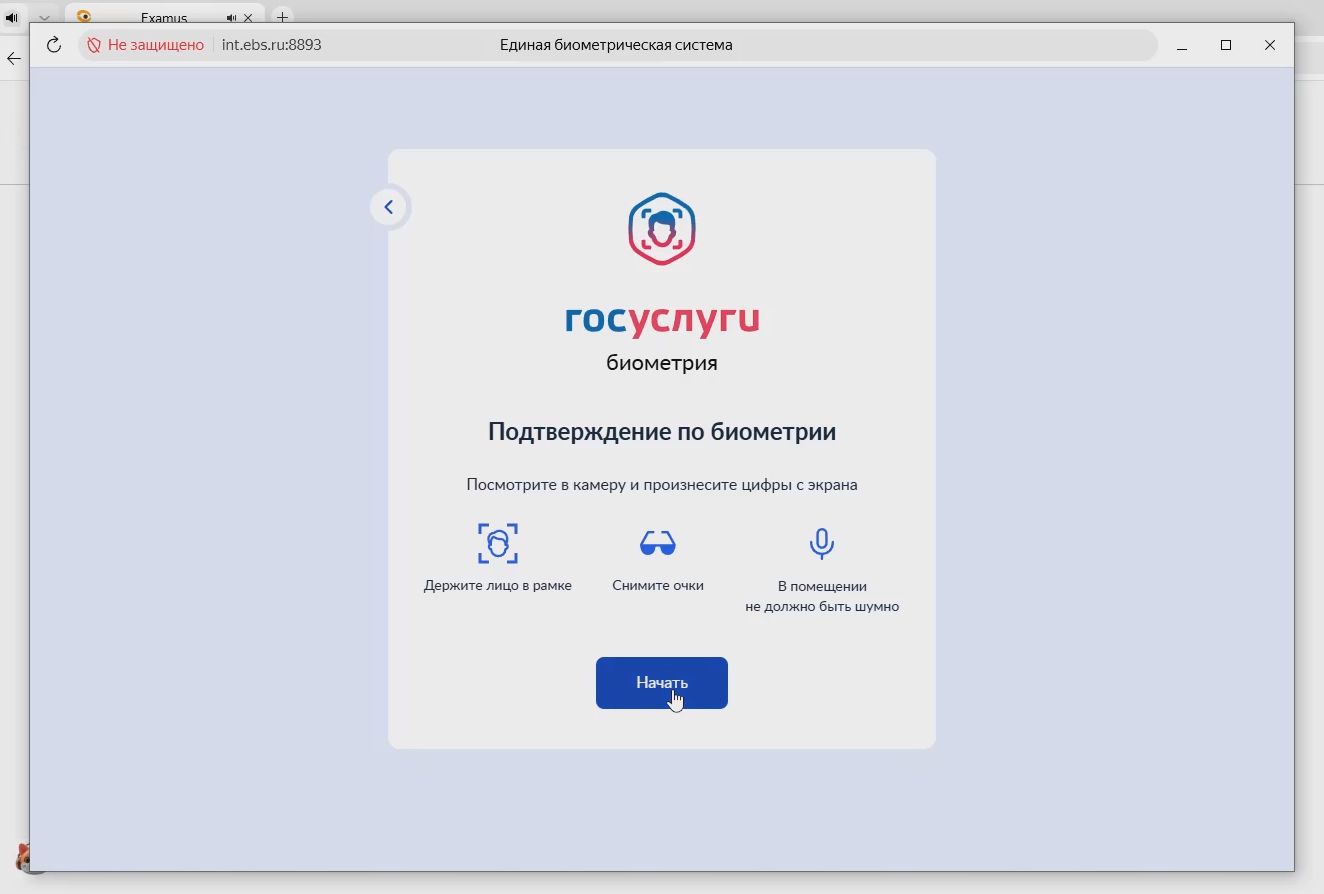Reload the page with the refresh icon

point(54,45)
